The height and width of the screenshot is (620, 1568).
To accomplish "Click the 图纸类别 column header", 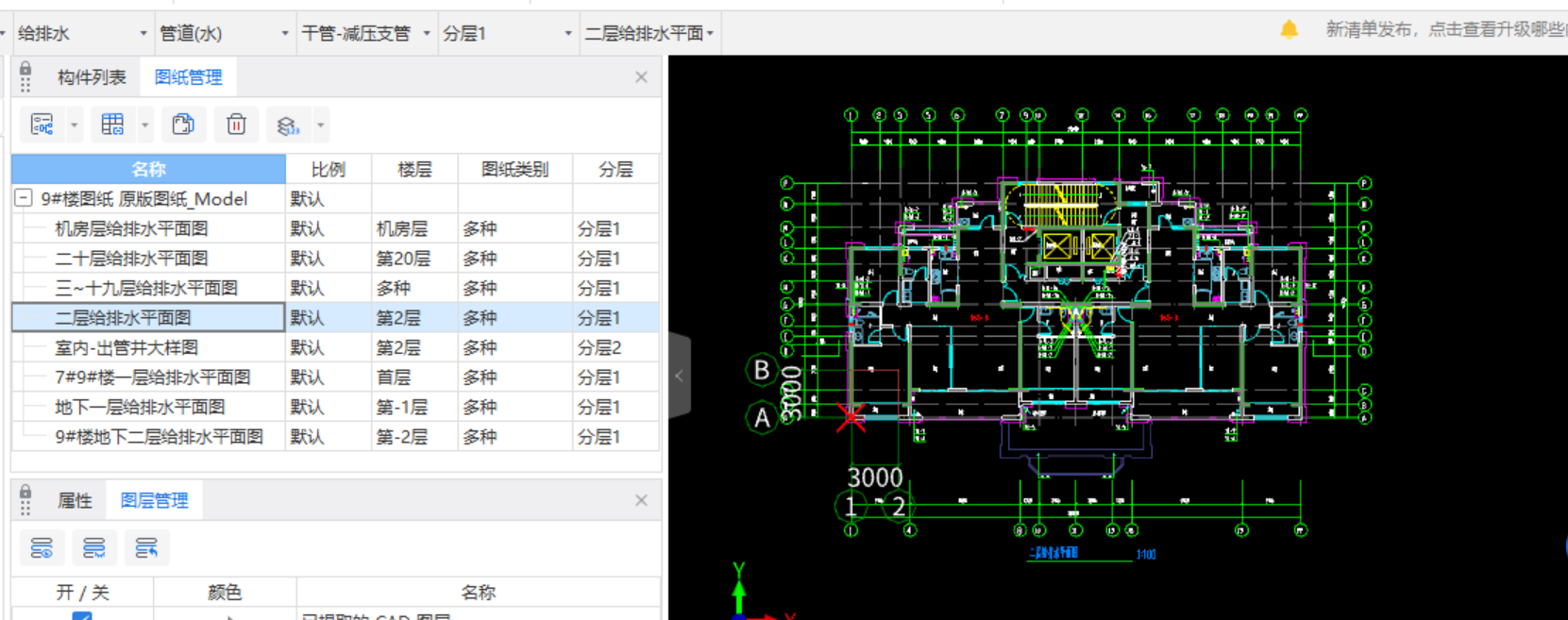I will click(515, 169).
